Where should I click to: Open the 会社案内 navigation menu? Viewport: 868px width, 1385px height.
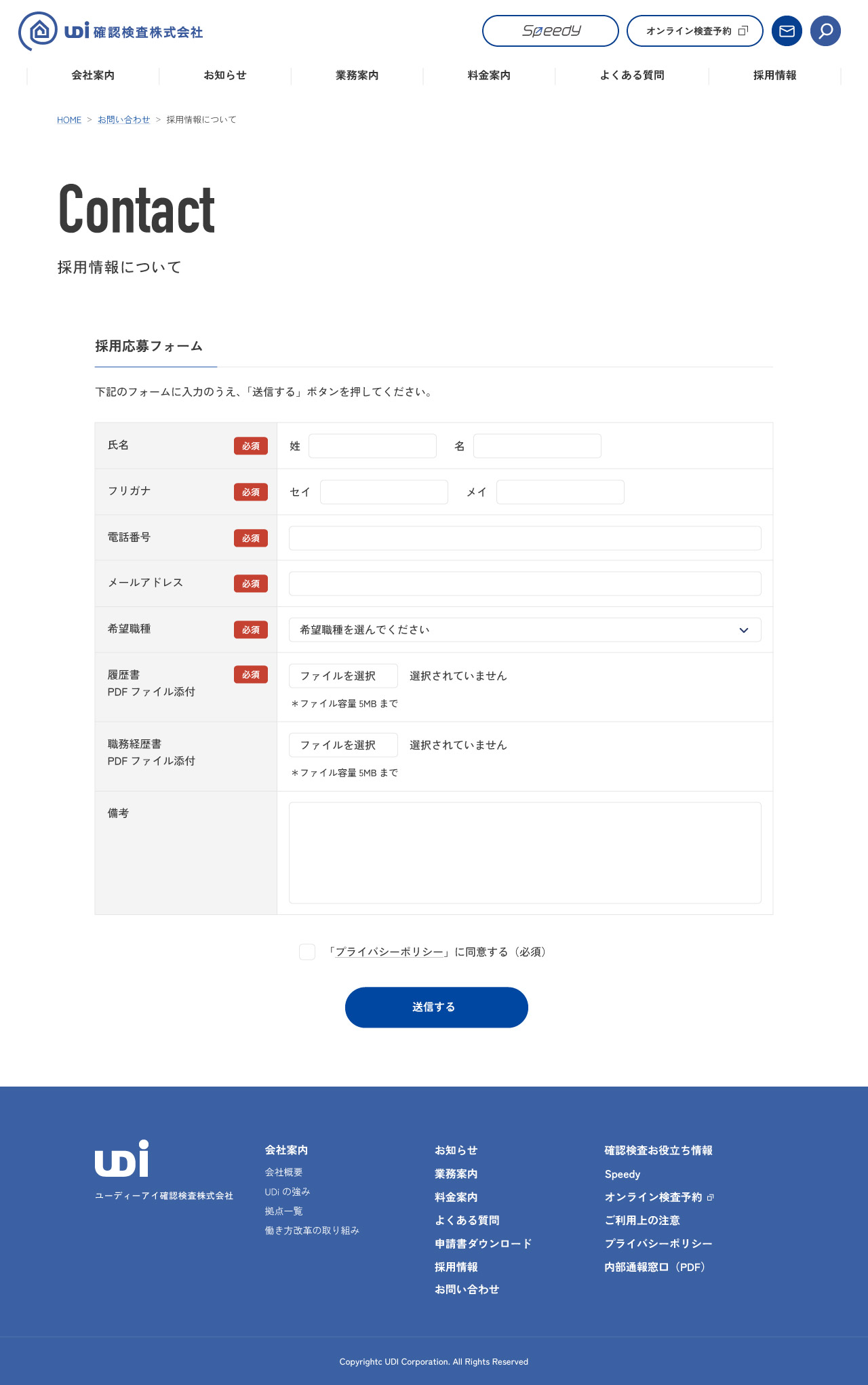[93, 75]
